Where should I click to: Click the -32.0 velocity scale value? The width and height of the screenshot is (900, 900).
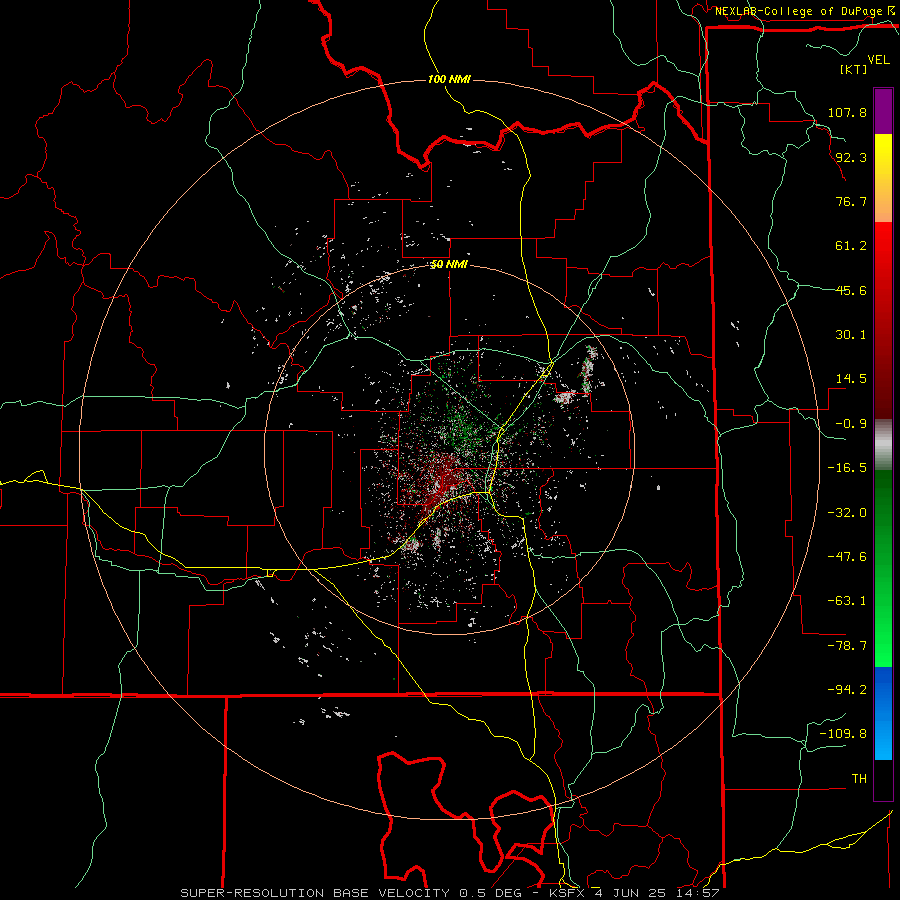847,513
